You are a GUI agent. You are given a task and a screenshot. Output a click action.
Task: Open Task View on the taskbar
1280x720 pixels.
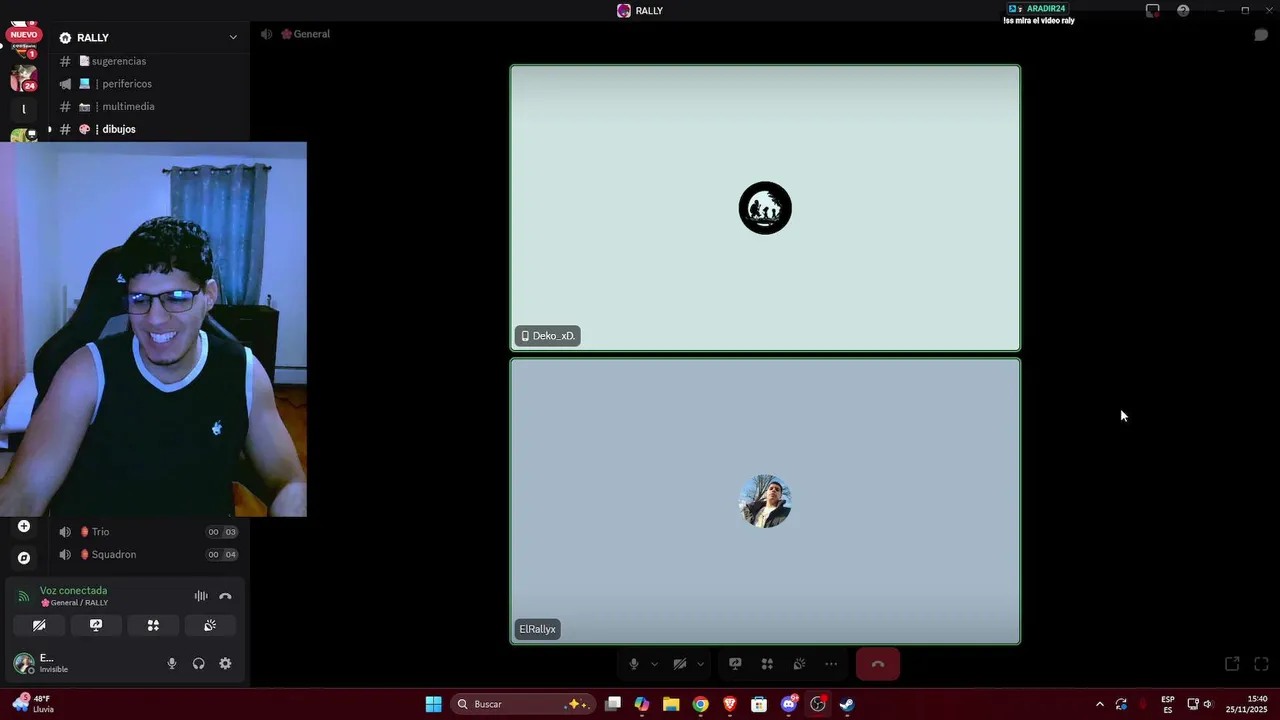pos(613,704)
